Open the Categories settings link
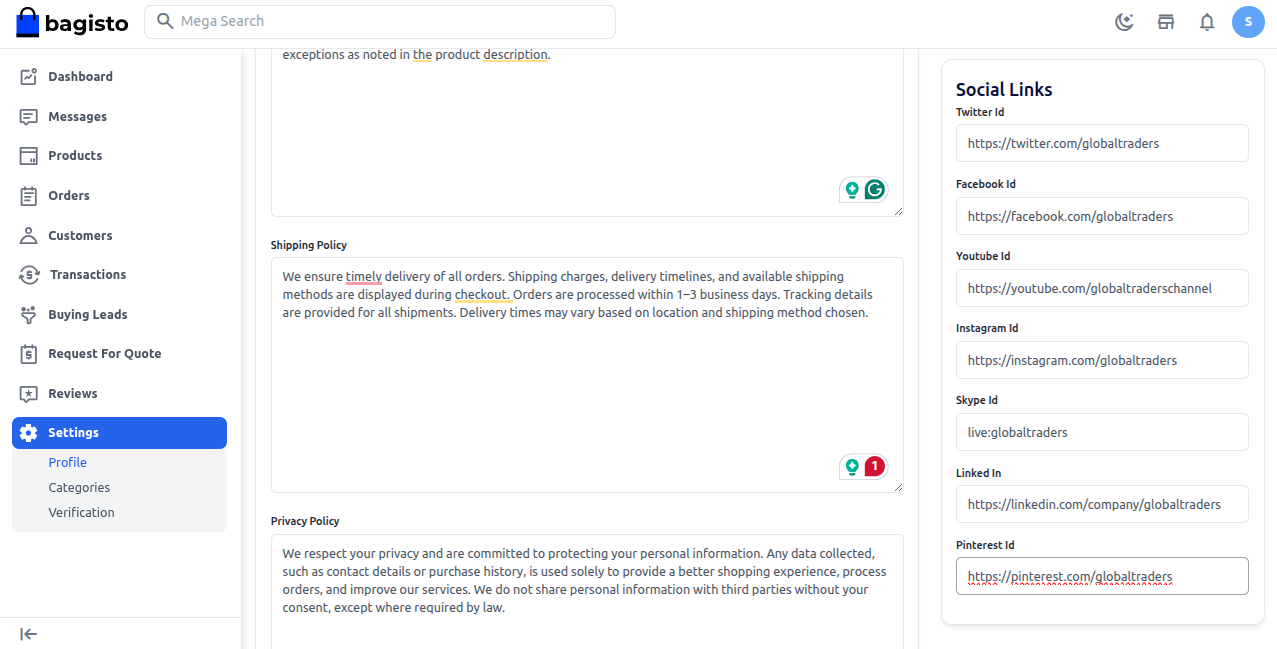 tap(79, 488)
